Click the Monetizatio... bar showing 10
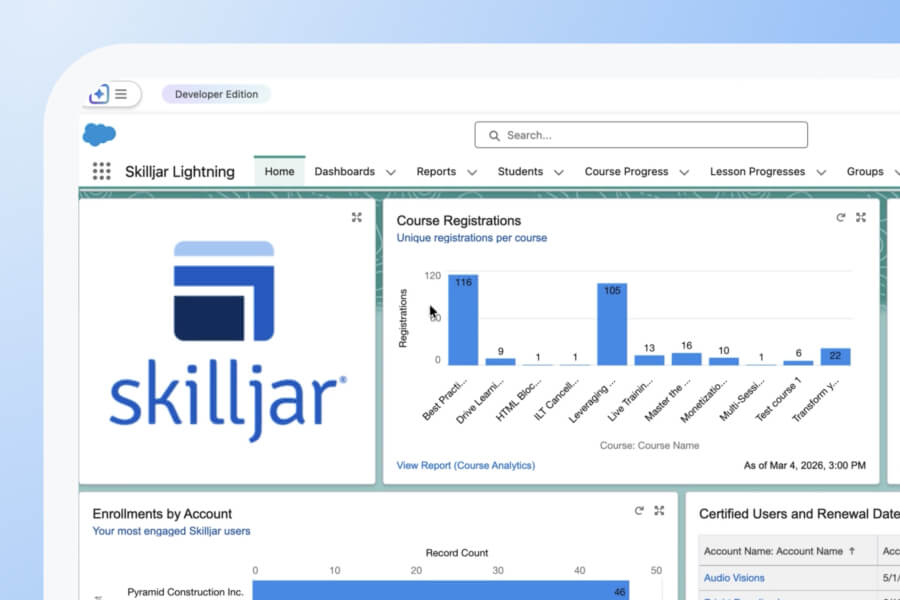900x600 pixels. 724,361
